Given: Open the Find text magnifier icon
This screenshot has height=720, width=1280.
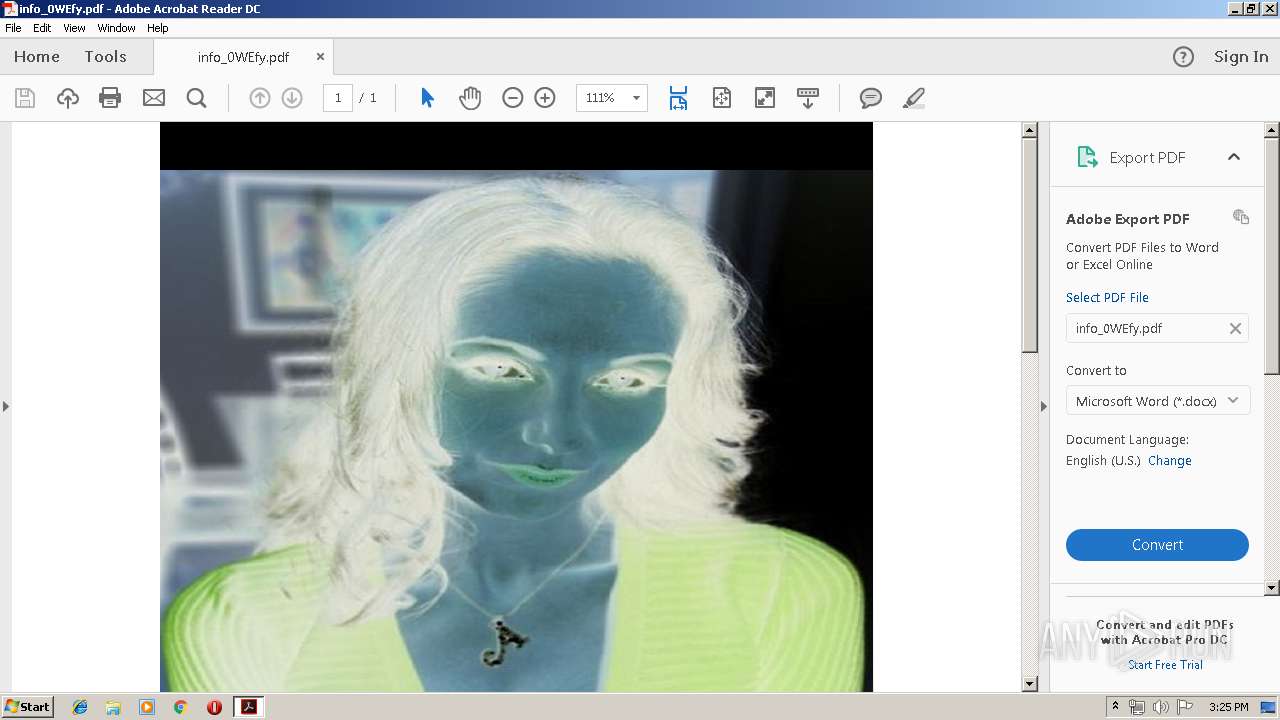Looking at the screenshot, I should coord(197,98).
